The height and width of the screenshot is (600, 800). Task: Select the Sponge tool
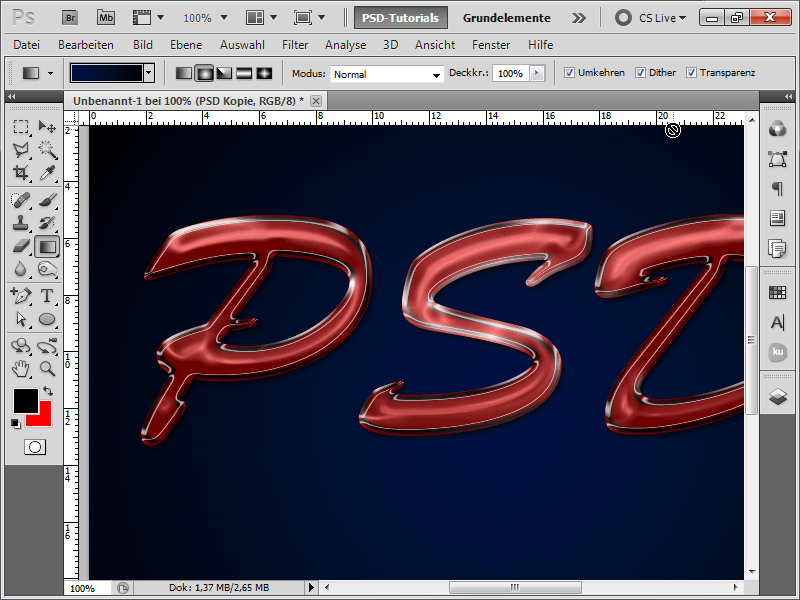[x=47, y=269]
